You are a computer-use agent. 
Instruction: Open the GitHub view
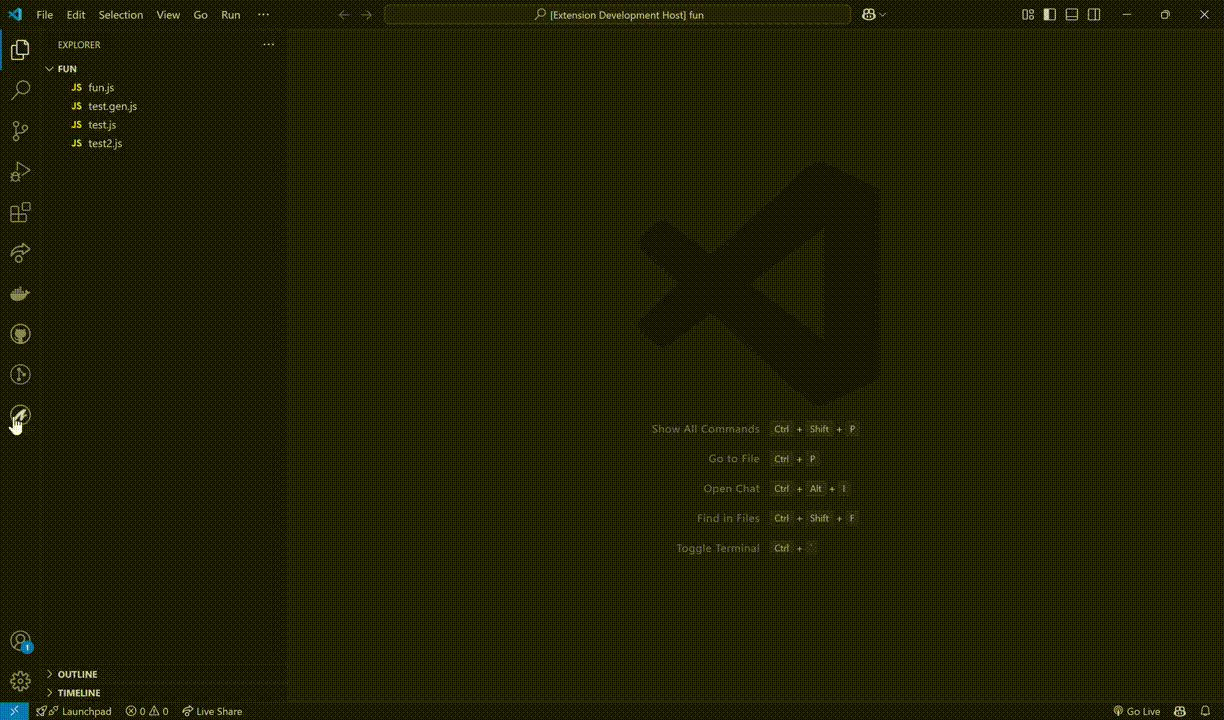pyautogui.click(x=20, y=334)
